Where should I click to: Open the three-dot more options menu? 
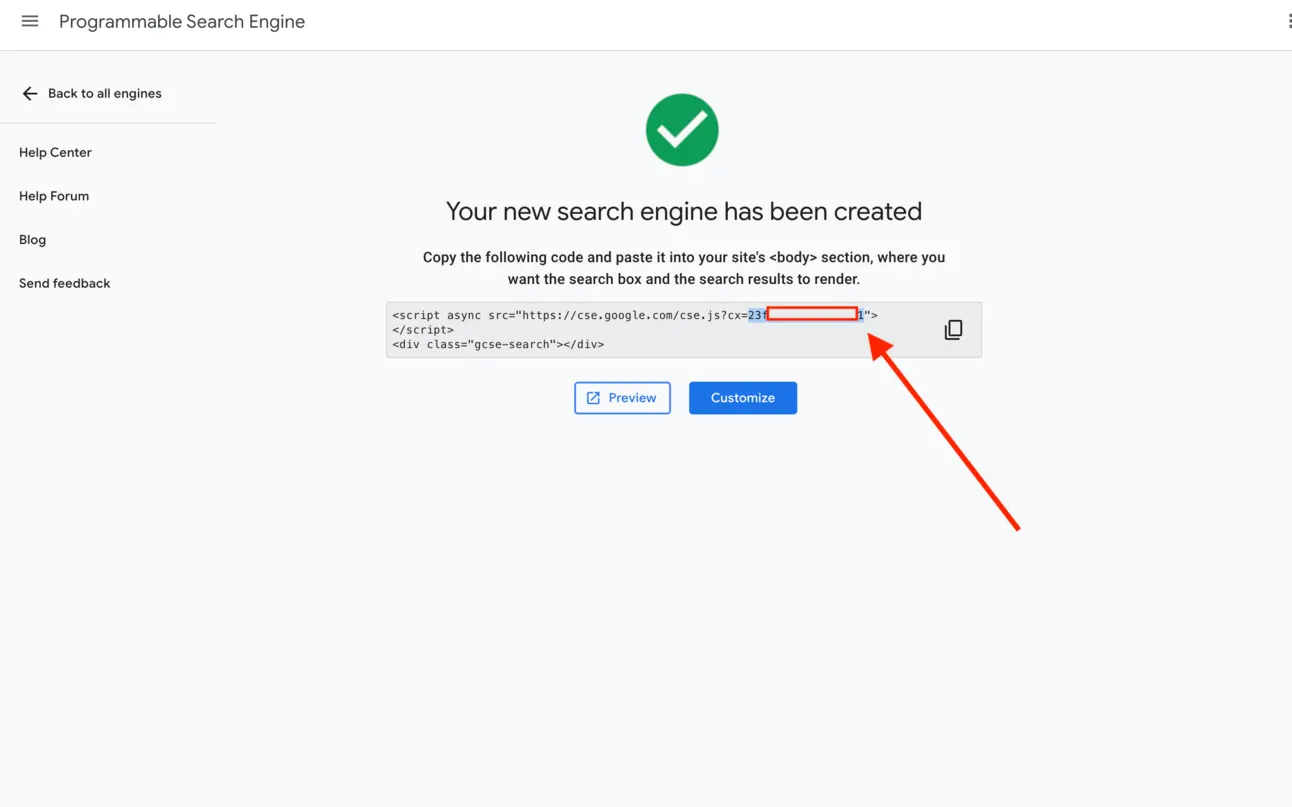coord(1288,21)
